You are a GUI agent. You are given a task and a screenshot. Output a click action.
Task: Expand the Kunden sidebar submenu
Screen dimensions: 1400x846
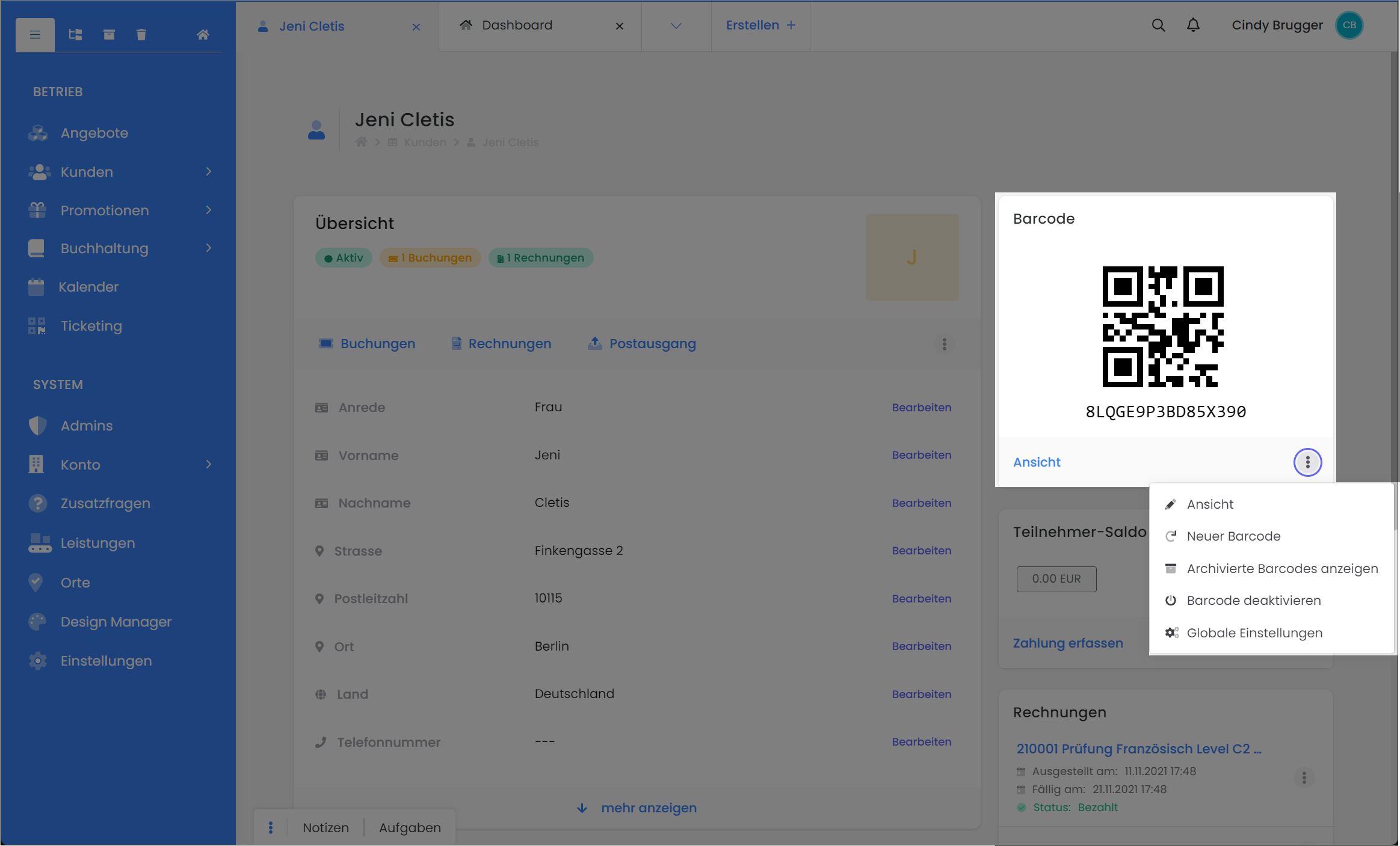pos(208,172)
